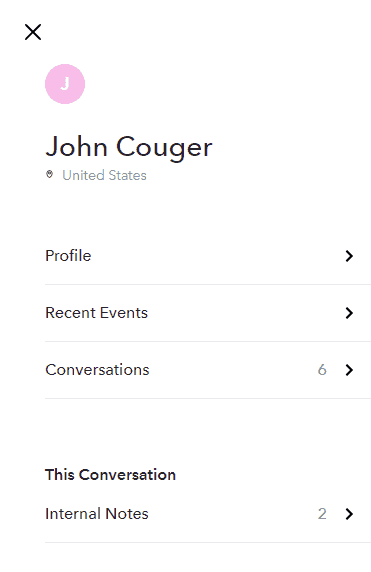Click the Conversations count badge 6
Image resolution: width=371 pixels, height=572 pixels.
[x=322, y=370]
